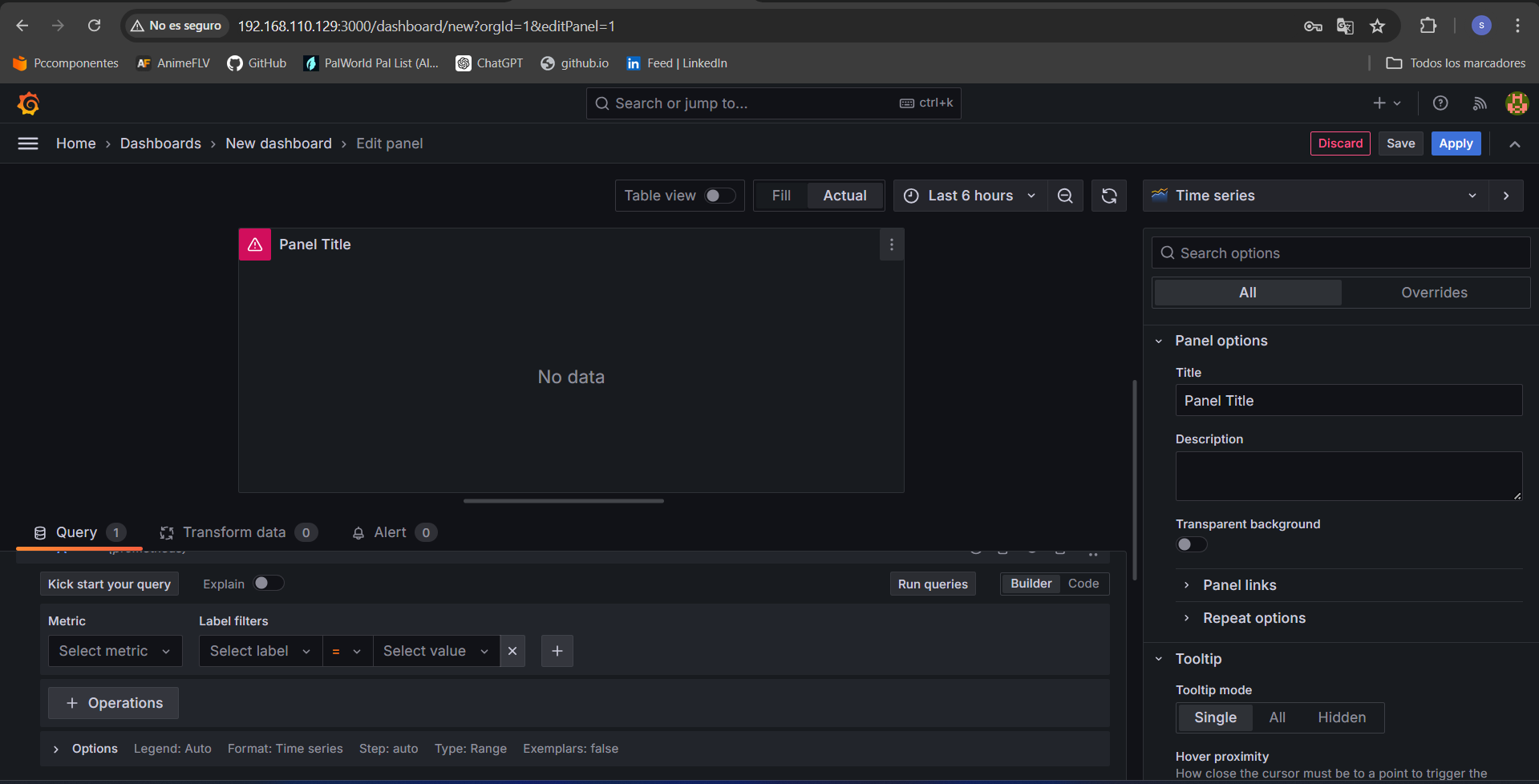Image resolution: width=1539 pixels, height=784 pixels.
Task: Open the Last 6 hours time picker
Action: click(x=970, y=196)
